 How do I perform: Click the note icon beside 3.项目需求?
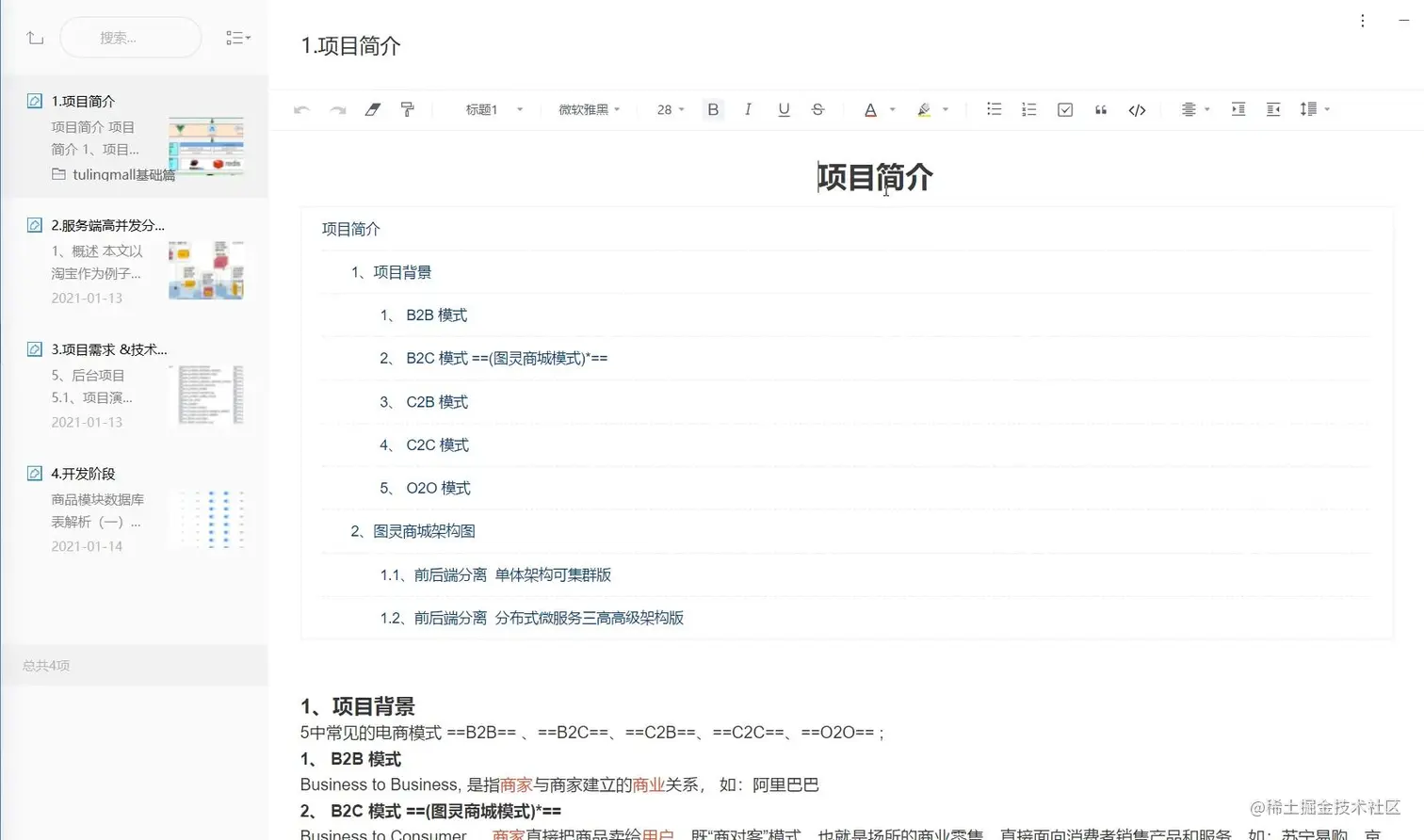click(x=35, y=349)
